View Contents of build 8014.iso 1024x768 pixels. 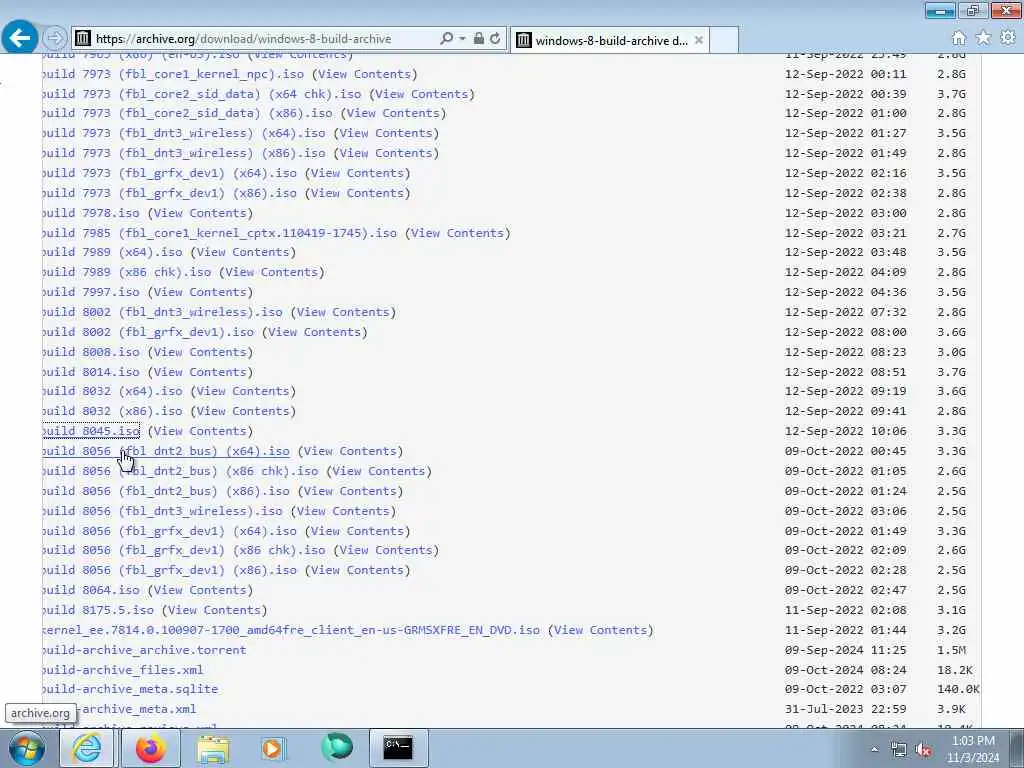(x=200, y=372)
